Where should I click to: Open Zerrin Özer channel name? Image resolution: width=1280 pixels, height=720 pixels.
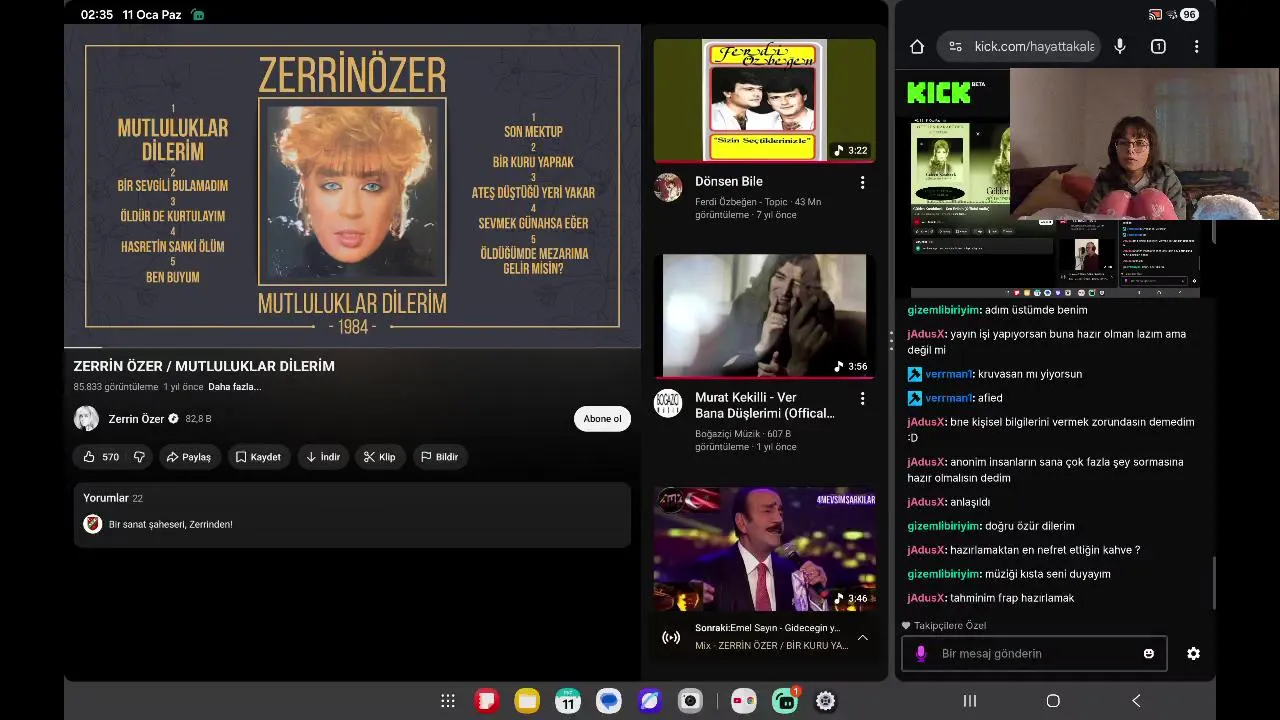(136, 419)
